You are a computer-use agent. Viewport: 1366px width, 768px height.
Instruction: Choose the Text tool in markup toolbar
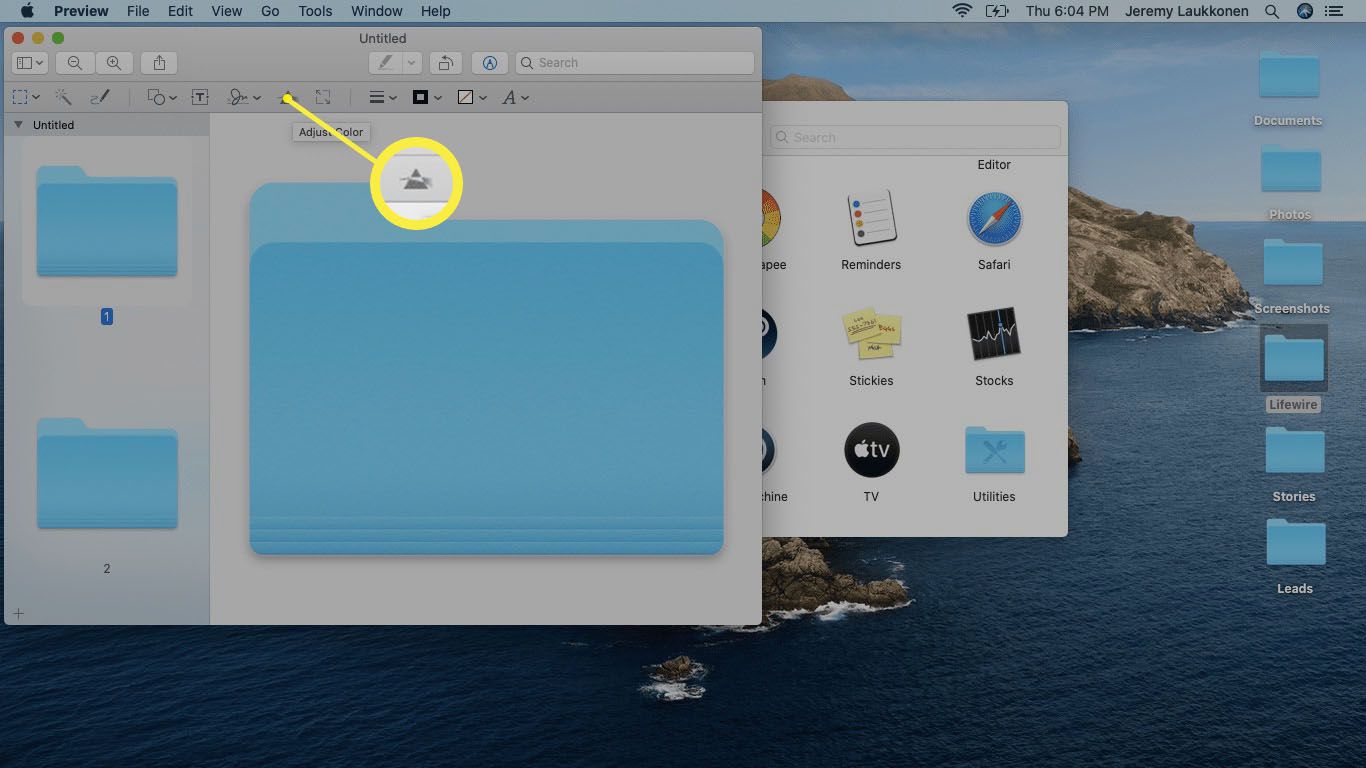pyautogui.click(x=200, y=97)
